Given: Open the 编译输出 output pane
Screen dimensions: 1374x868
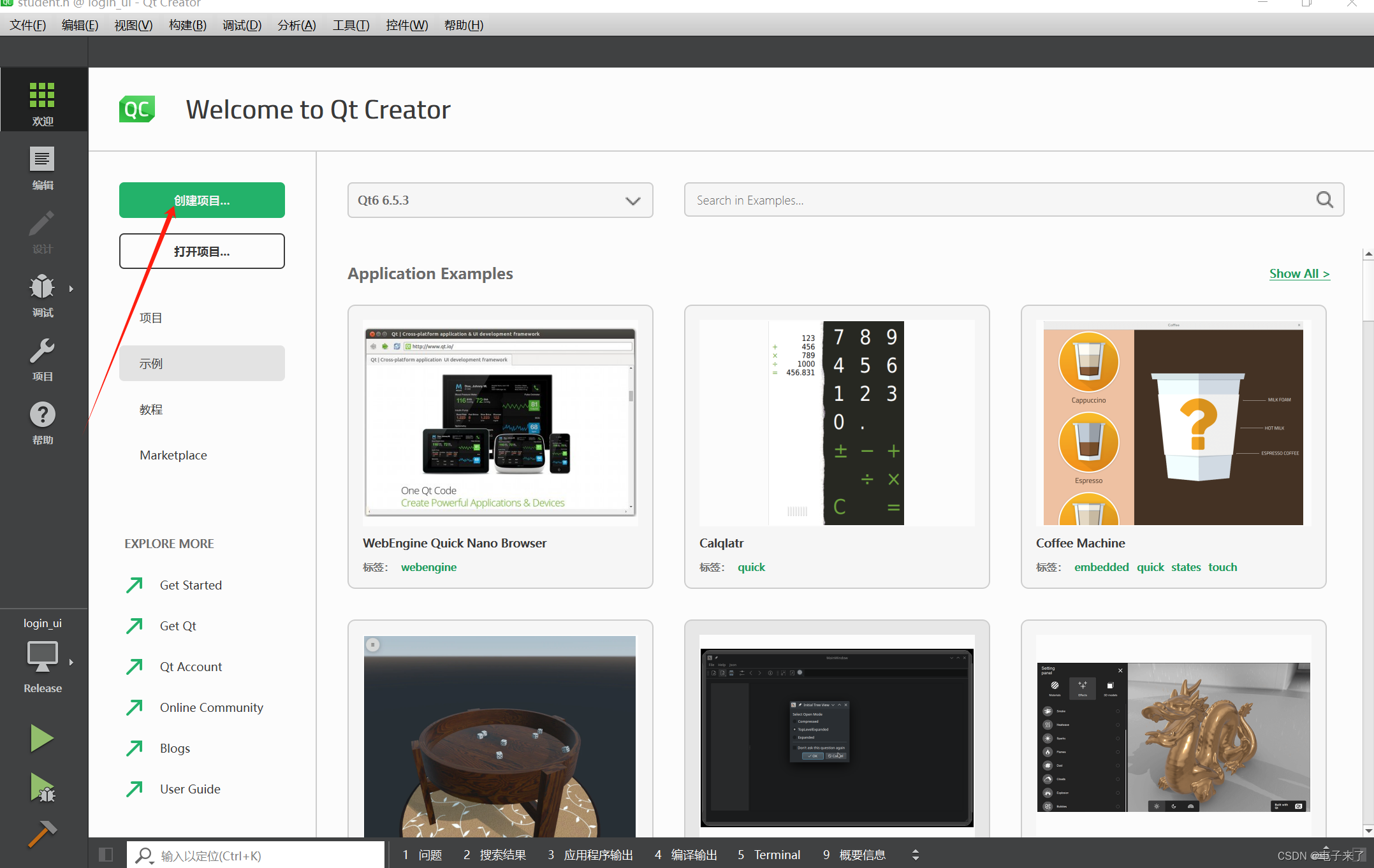Looking at the screenshot, I should click(x=685, y=855).
